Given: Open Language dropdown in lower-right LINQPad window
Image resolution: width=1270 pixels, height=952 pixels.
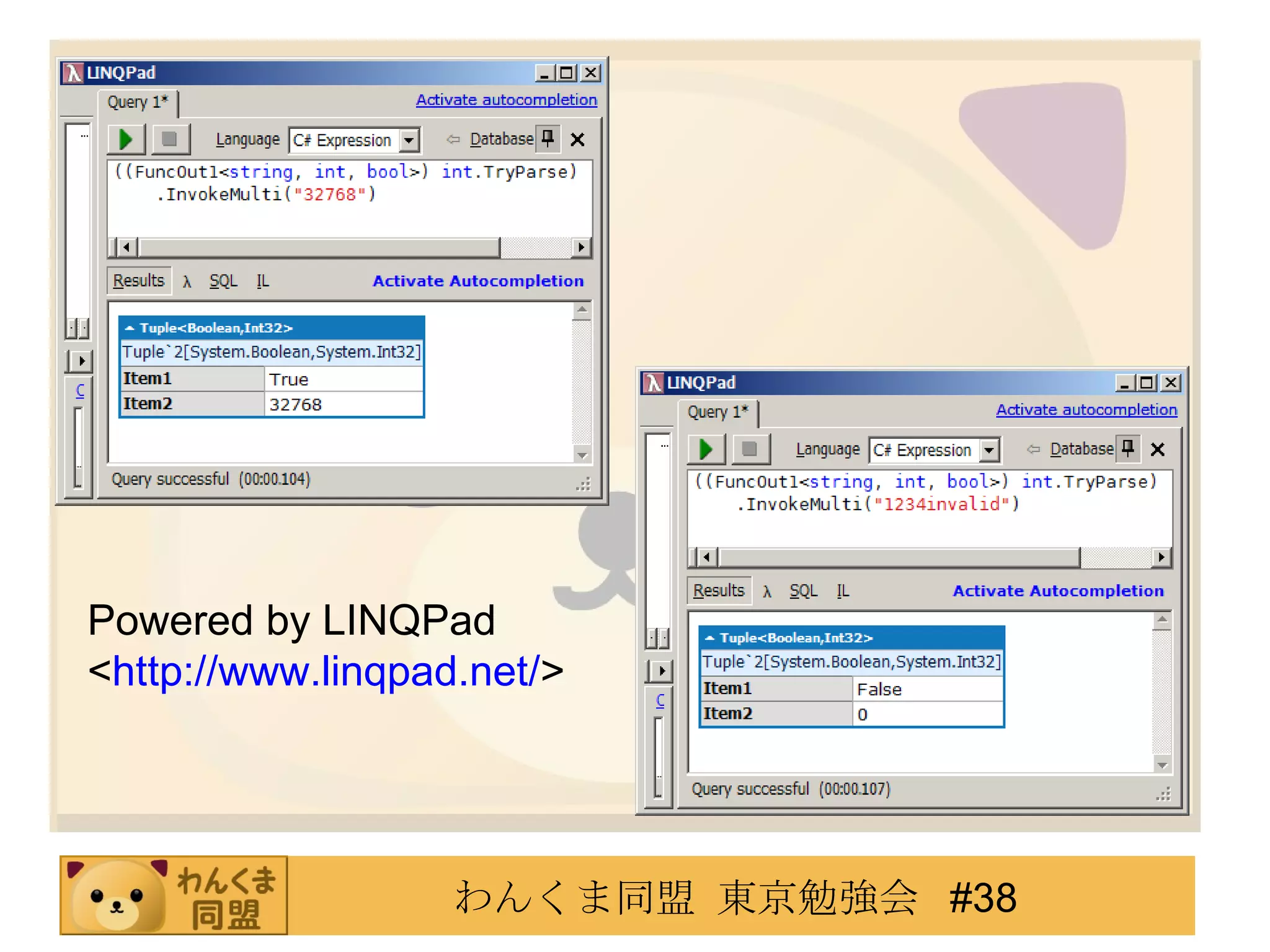Looking at the screenshot, I should coord(989,450).
